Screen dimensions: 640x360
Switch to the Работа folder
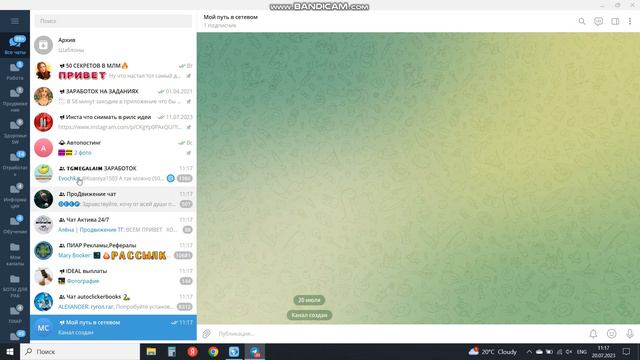15,70
